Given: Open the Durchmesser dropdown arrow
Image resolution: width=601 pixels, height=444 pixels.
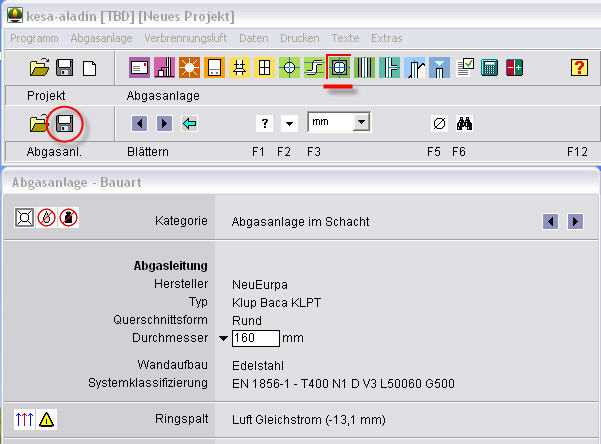Looking at the screenshot, I should pos(224,339).
